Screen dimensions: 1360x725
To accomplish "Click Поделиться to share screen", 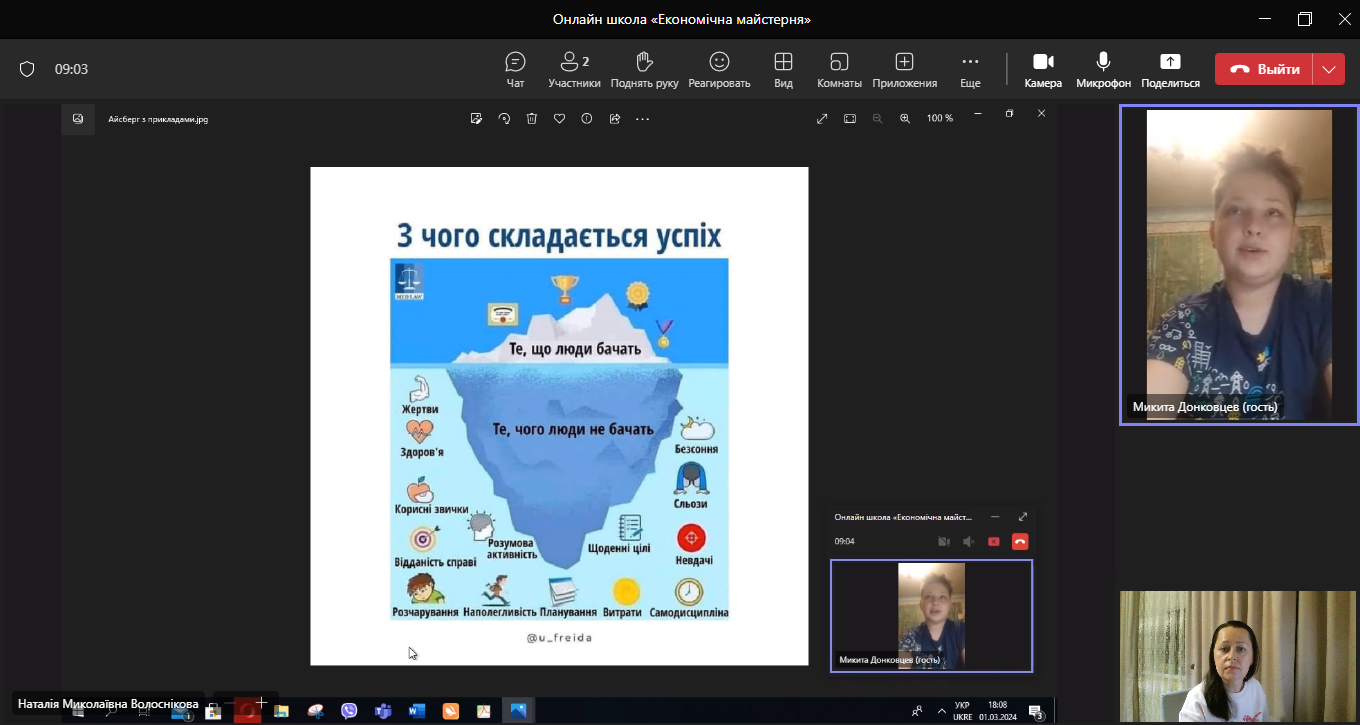I will 1169,70.
